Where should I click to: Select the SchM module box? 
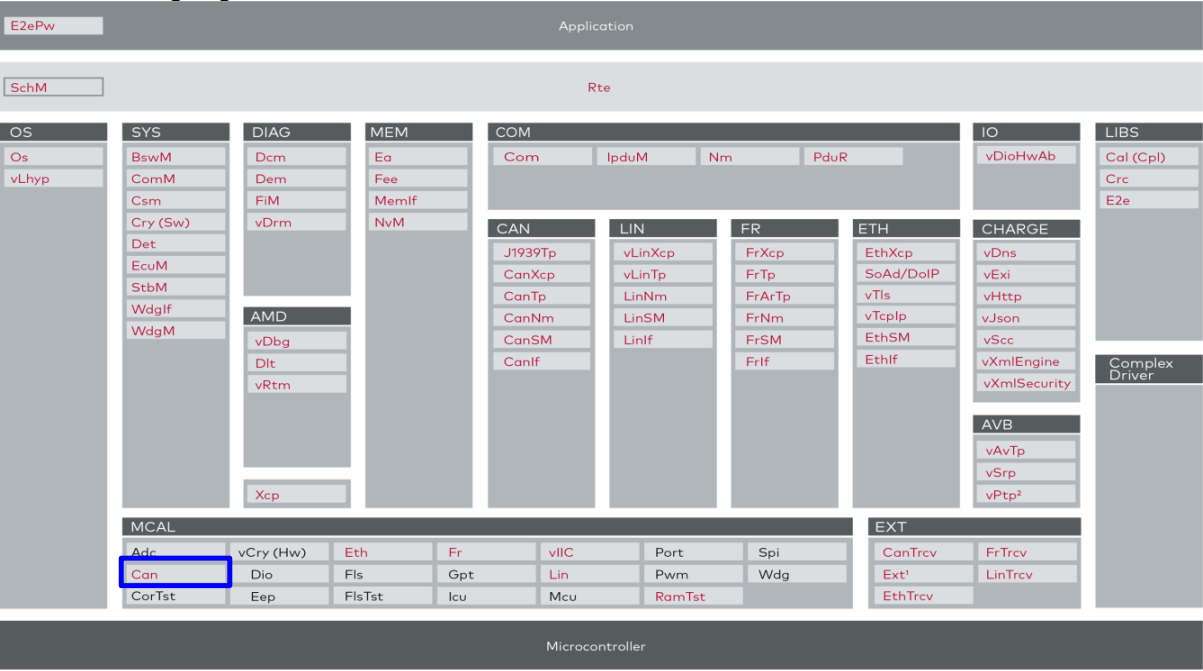click(x=54, y=88)
